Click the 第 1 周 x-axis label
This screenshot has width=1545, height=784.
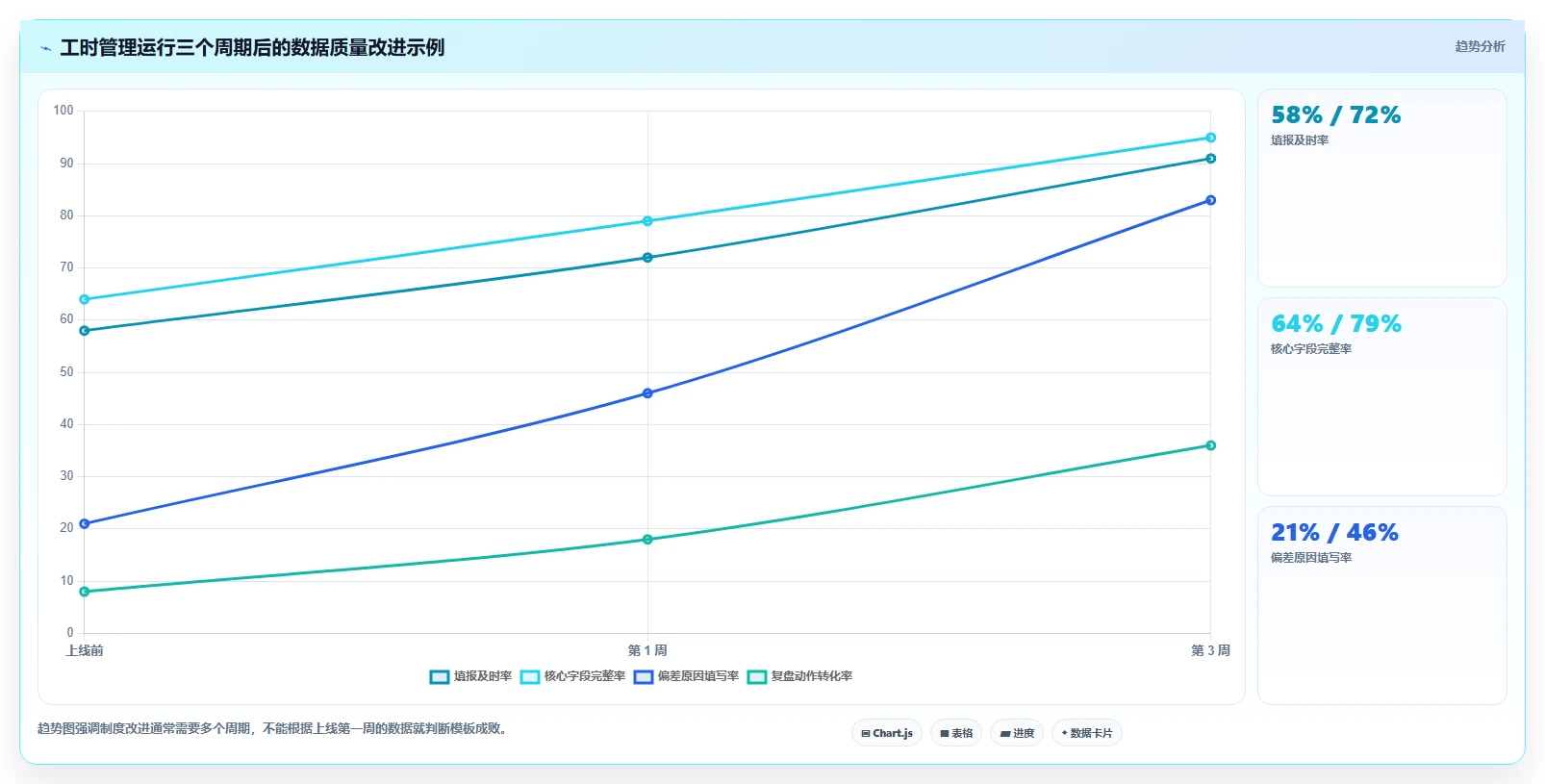click(647, 651)
